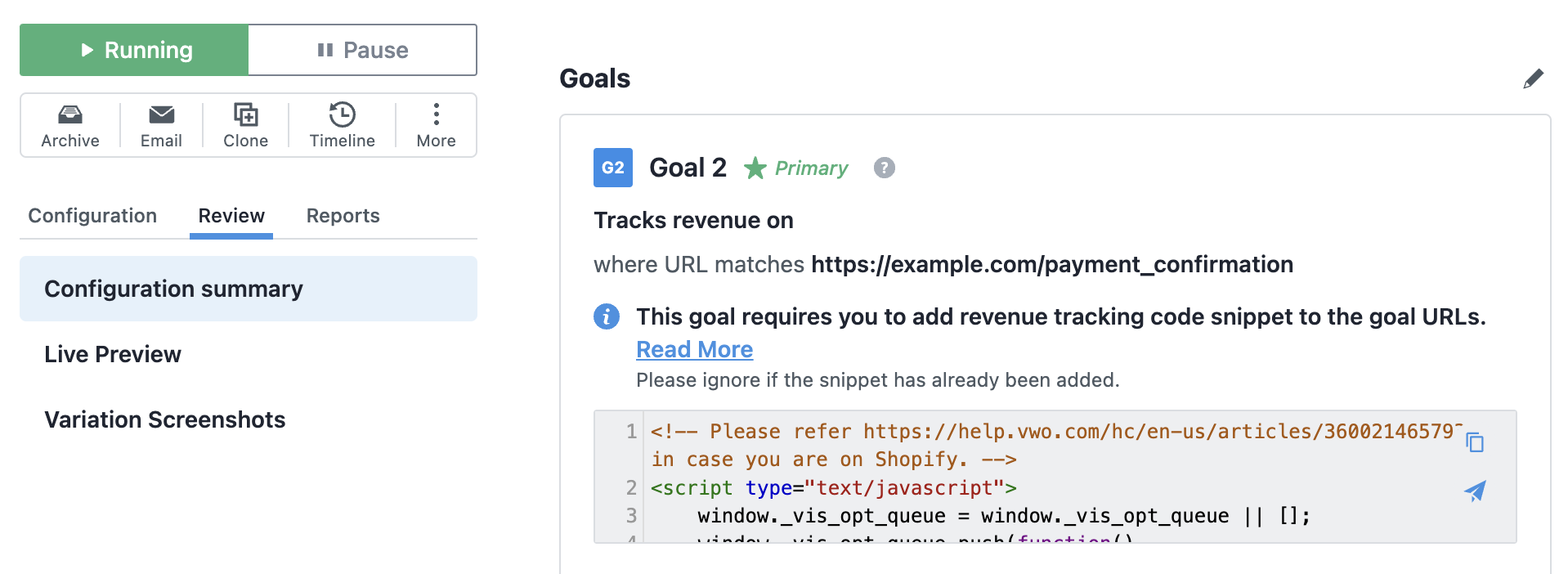Open the More three-dots menu
The width and height of the screenshot is (1568, 574).
click(436, 114)
